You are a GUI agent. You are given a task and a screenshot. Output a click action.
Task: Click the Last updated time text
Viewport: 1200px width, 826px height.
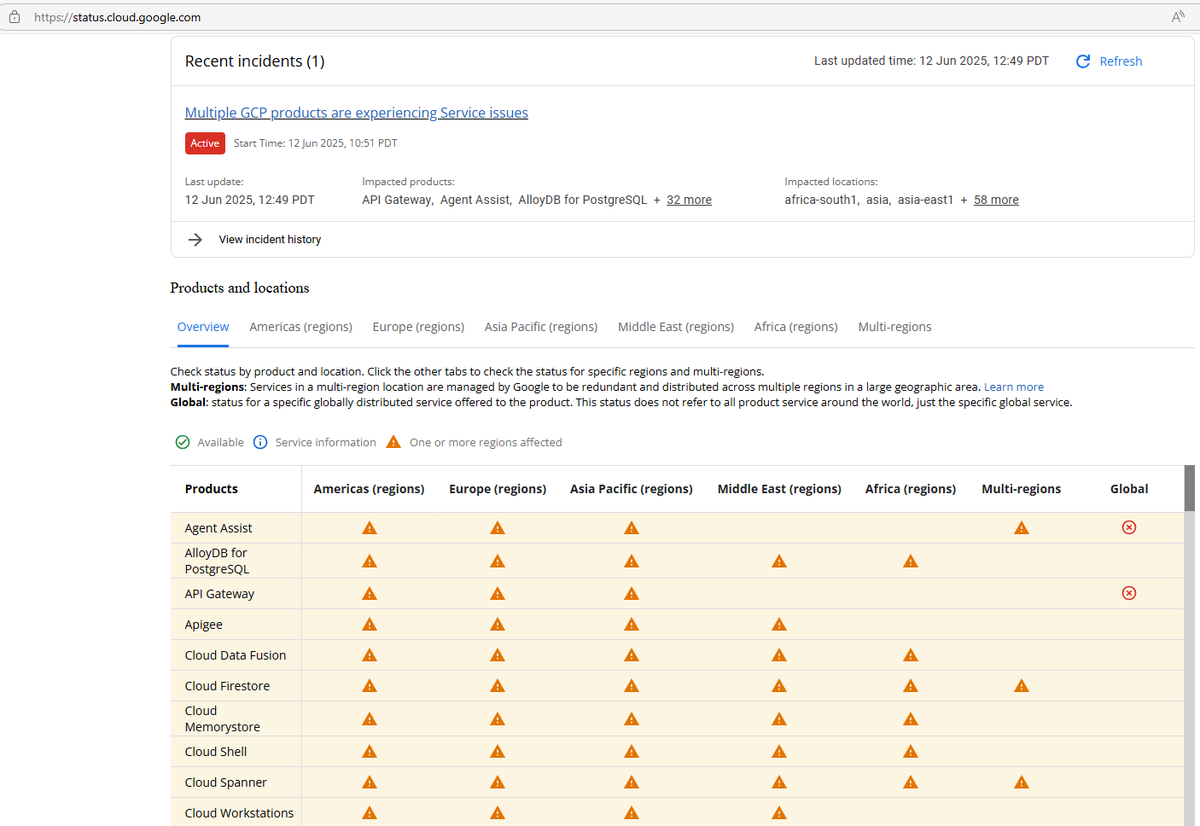[931, 61]
